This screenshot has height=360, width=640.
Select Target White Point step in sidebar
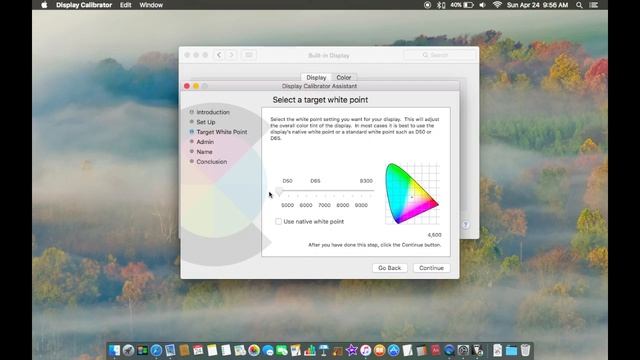coord(222,132)
